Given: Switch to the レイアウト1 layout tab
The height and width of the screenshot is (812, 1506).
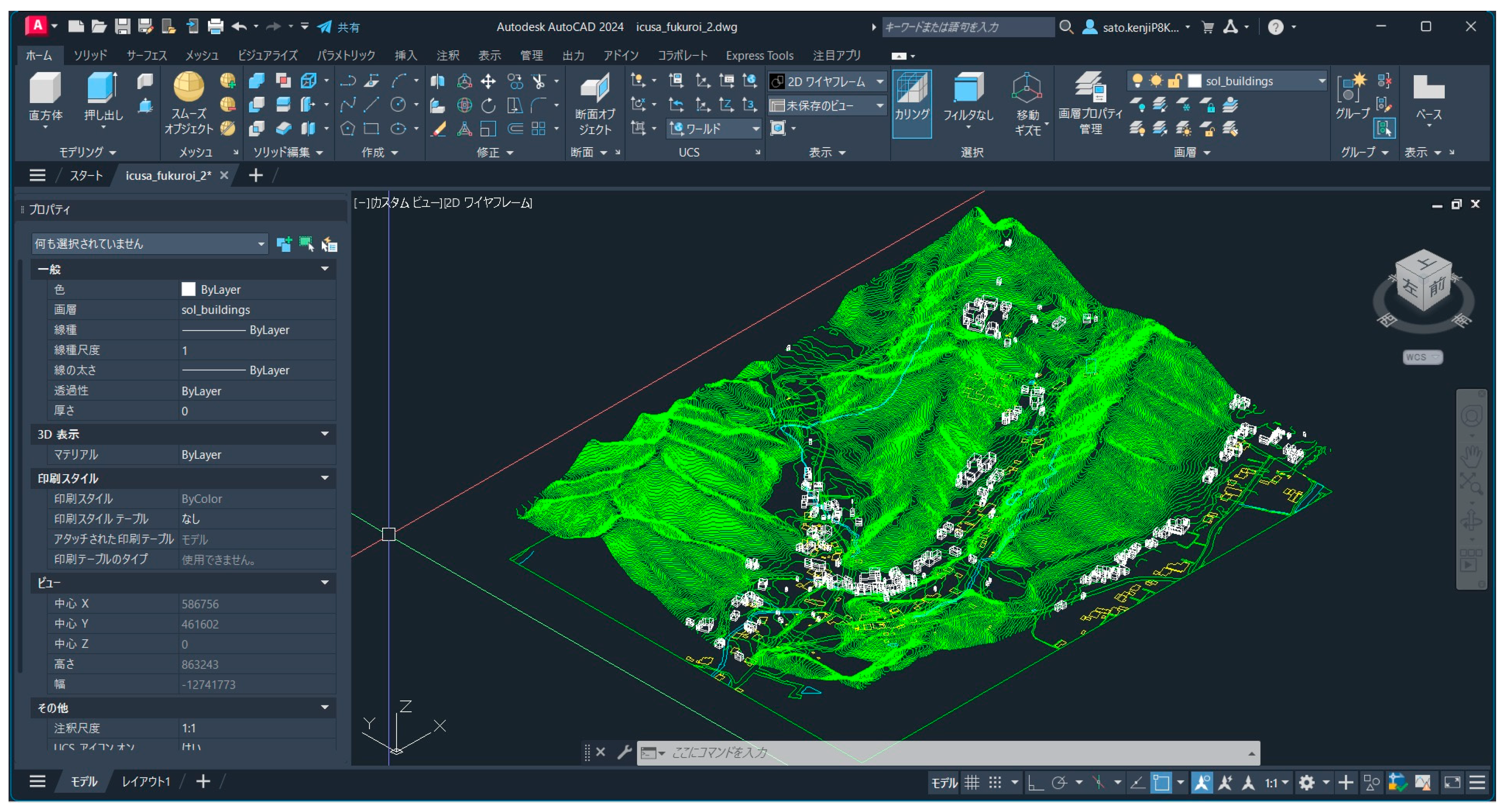Looking at the screenshot, I should [x=145, y=781].
